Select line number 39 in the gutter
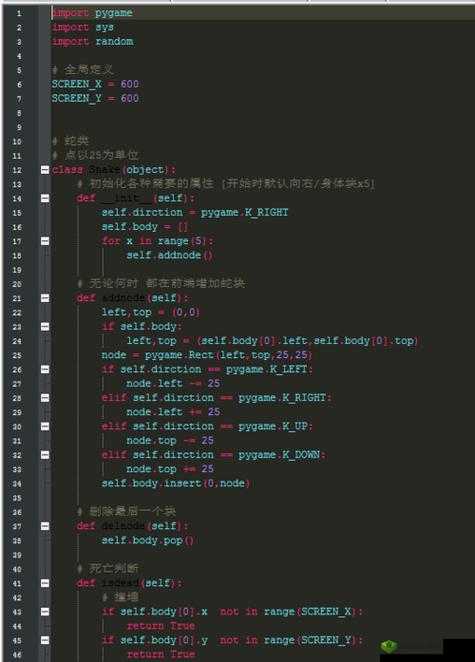Viewport: 475px width, 662px height. [x=17, y=555]
